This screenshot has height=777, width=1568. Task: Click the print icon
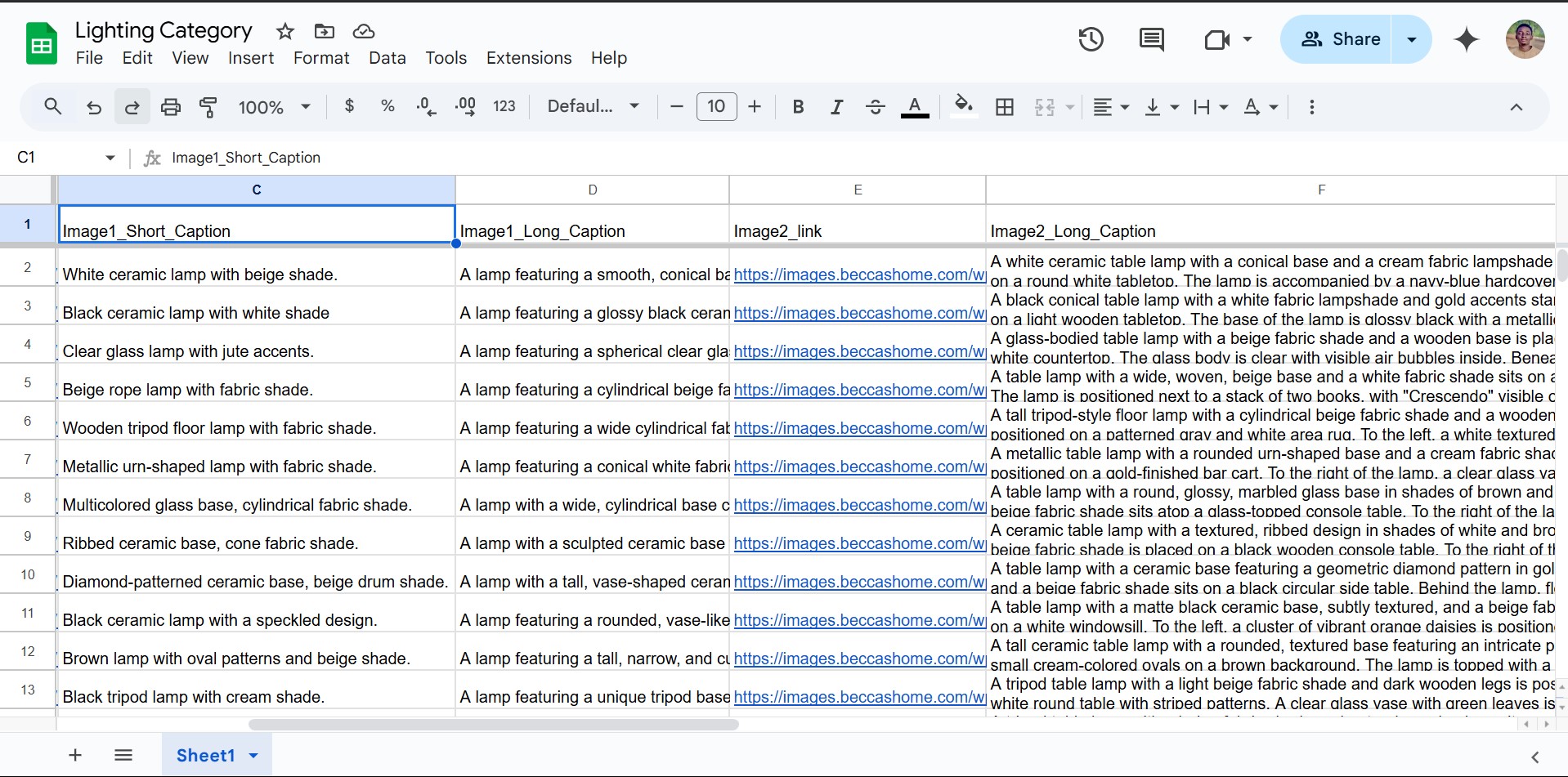tap(170, 107)
